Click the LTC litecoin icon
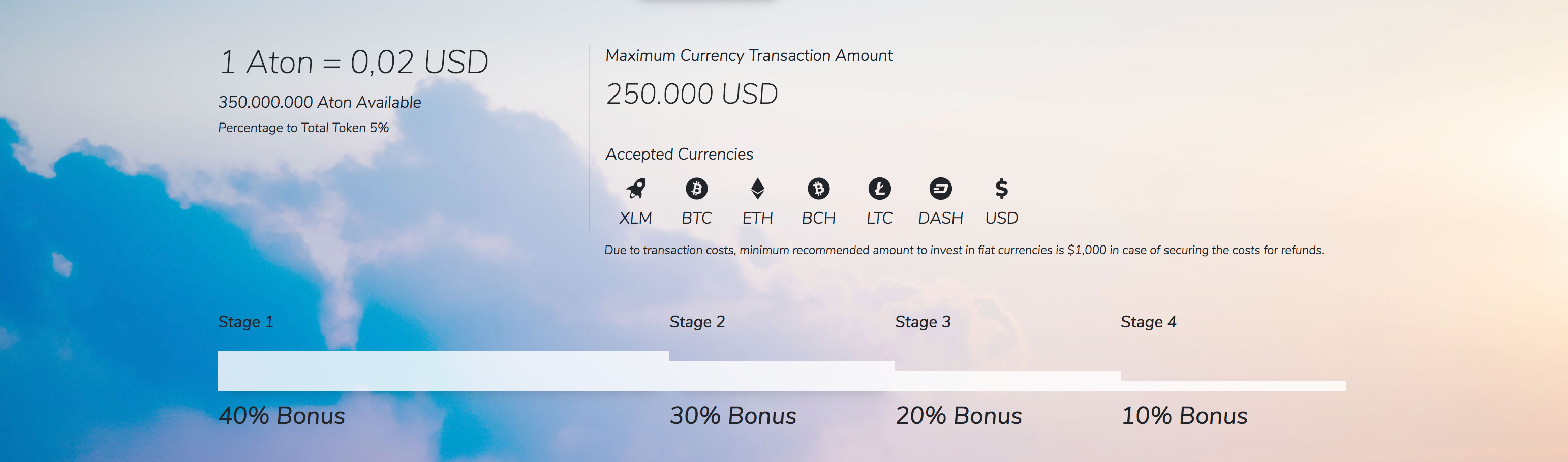This screenshot has height=462, width=1568. click(880, 189)
